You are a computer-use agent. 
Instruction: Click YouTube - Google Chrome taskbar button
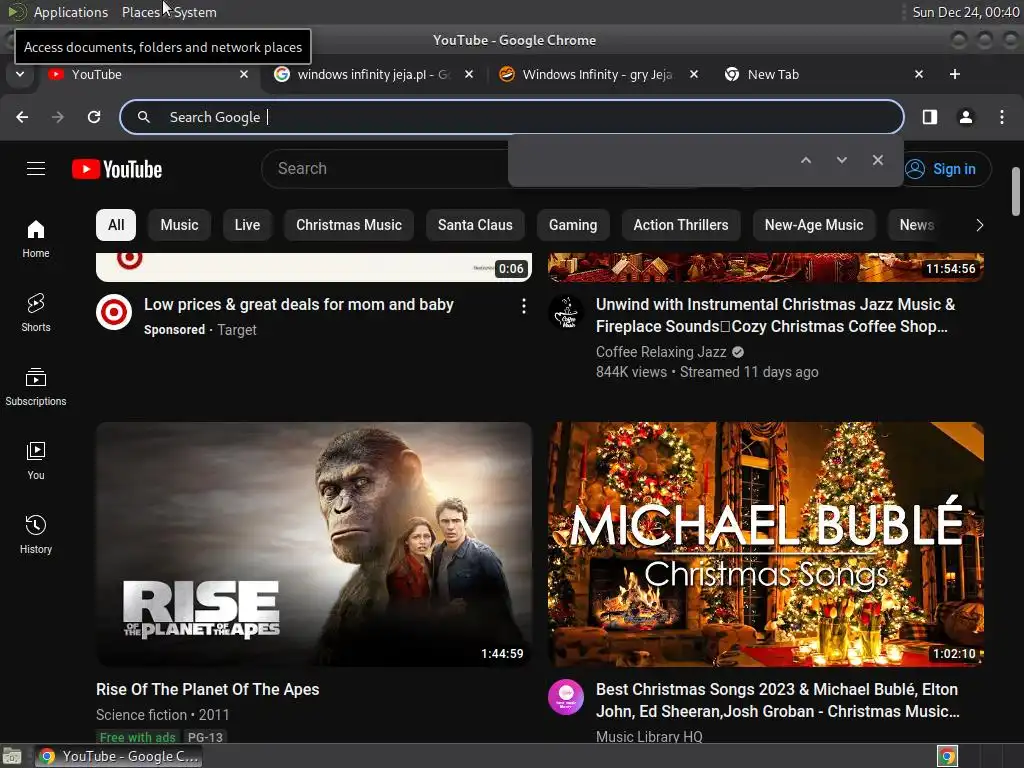(x=119, y=756)
